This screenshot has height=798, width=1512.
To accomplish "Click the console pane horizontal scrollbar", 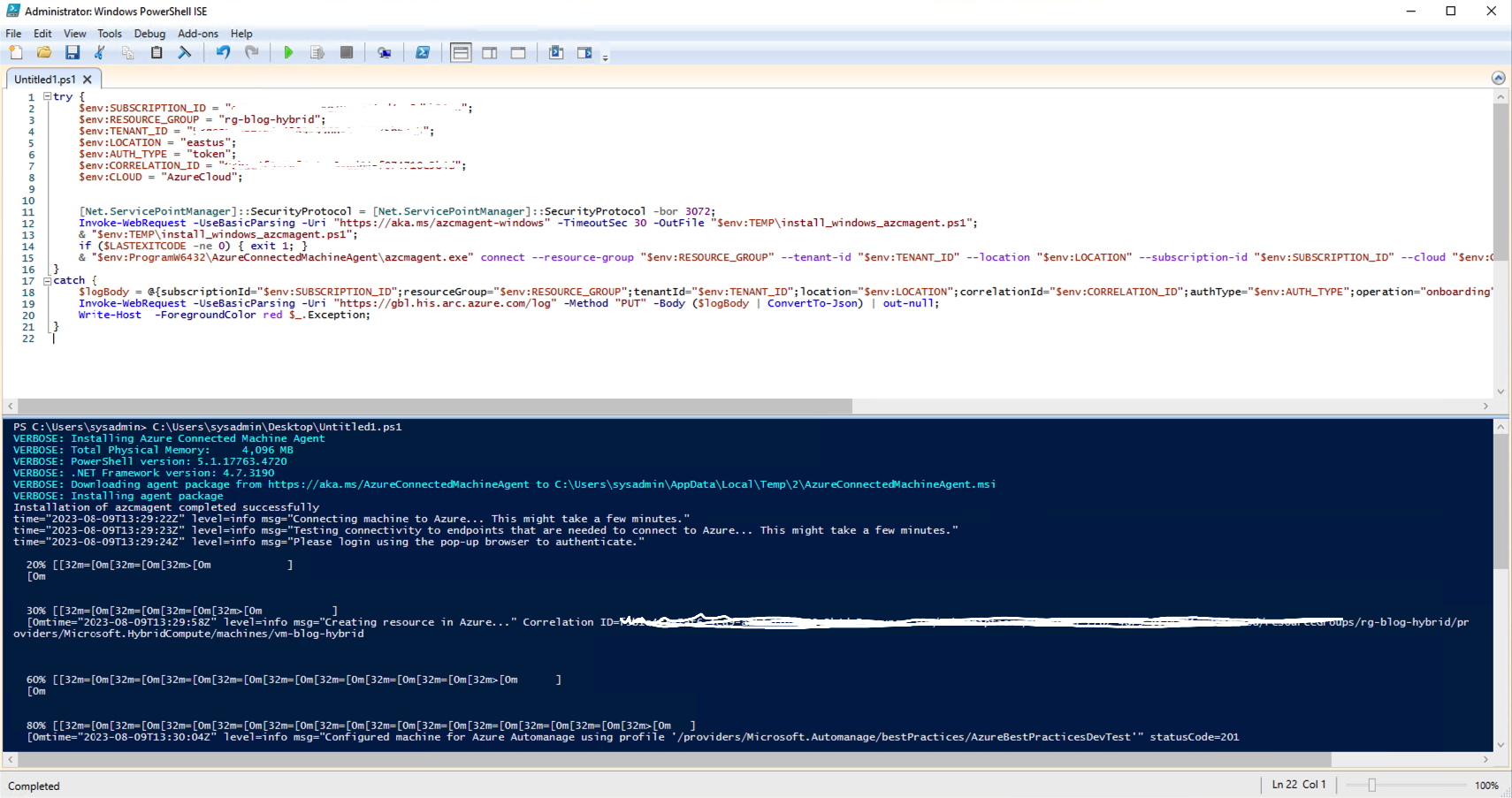I will tap(672, 760).
